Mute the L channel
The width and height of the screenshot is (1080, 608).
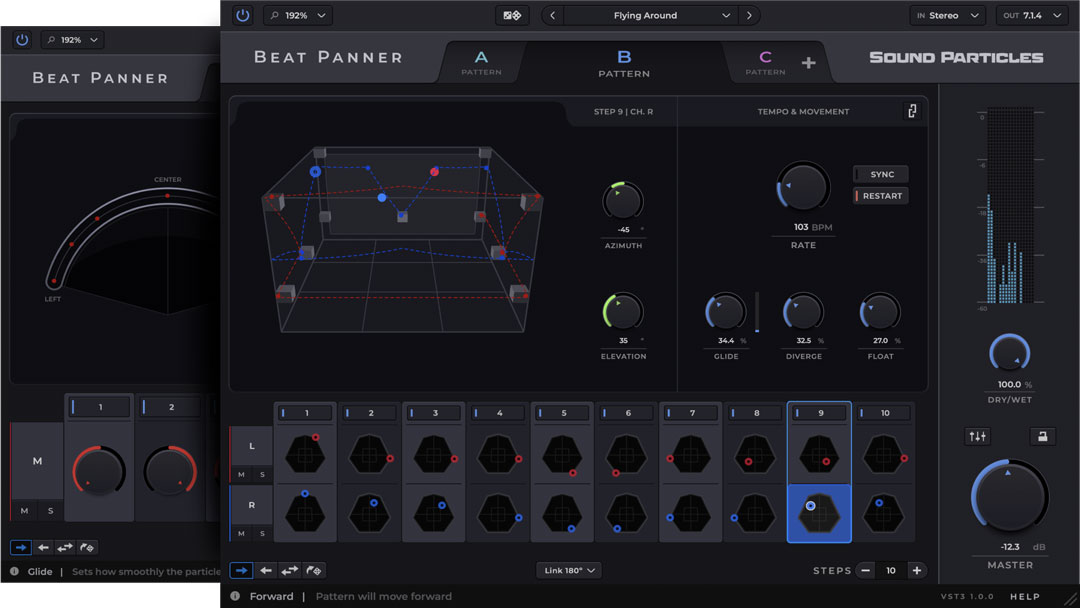(241, 474)
